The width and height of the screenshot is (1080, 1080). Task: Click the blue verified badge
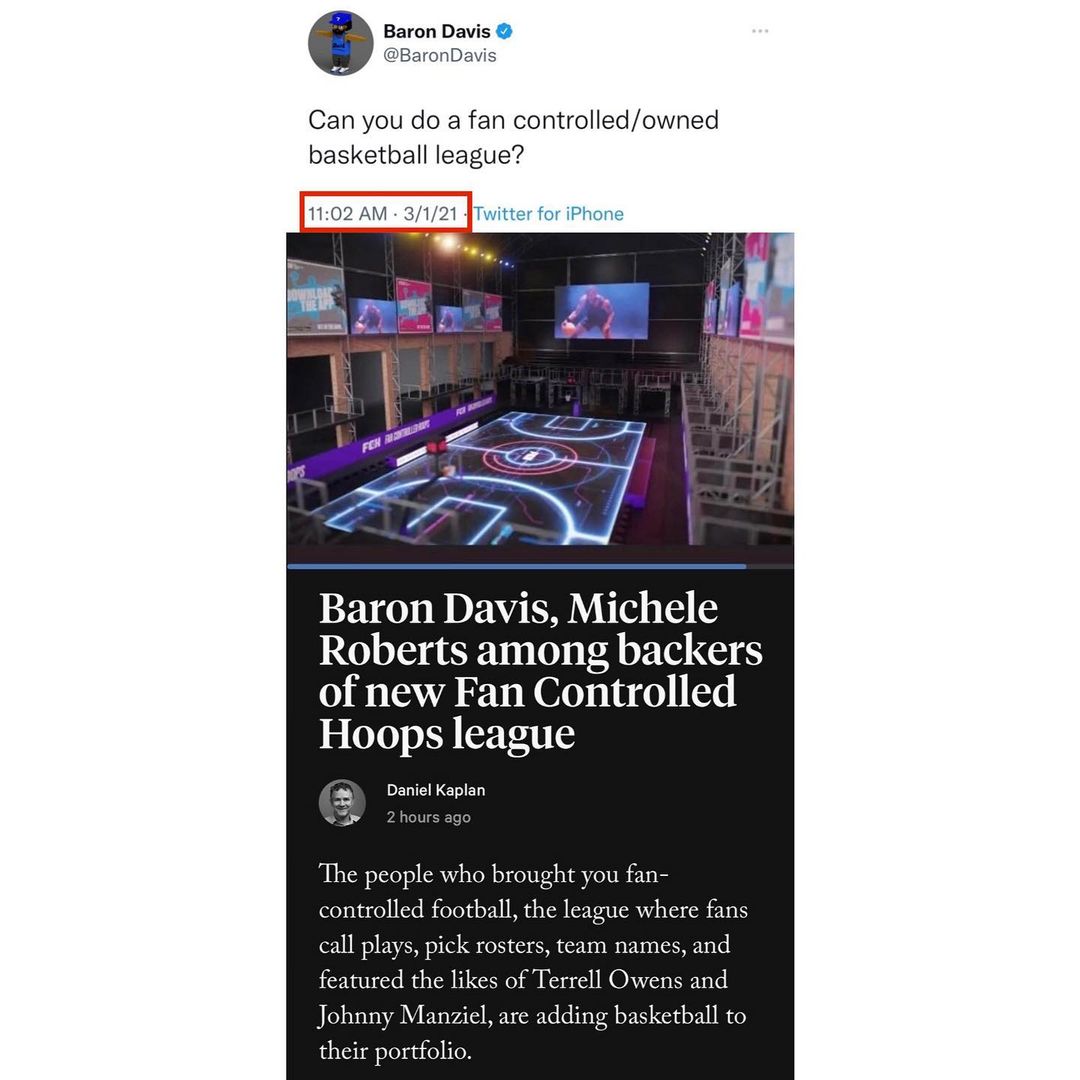504,31
